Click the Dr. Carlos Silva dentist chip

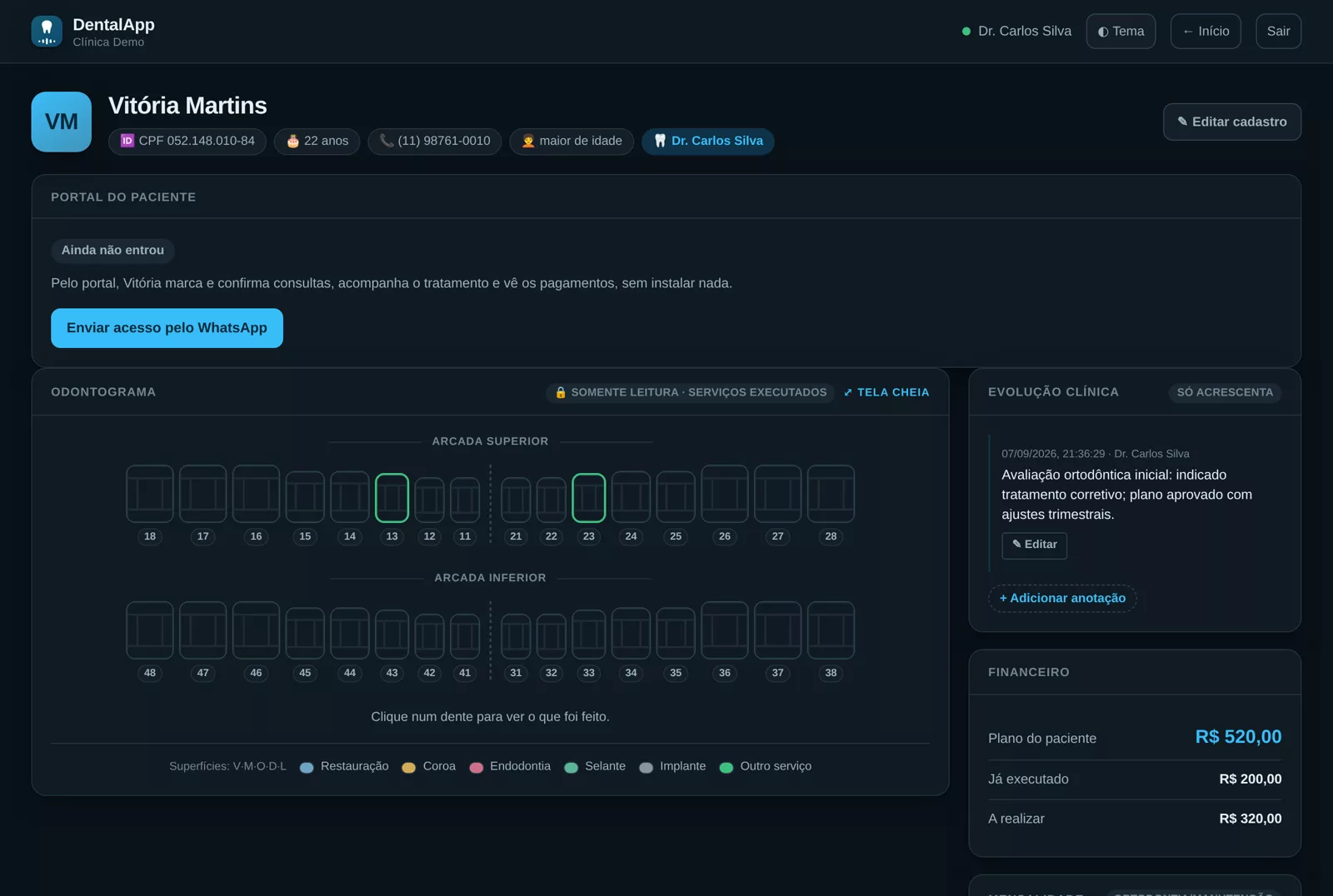coord(708,141)
